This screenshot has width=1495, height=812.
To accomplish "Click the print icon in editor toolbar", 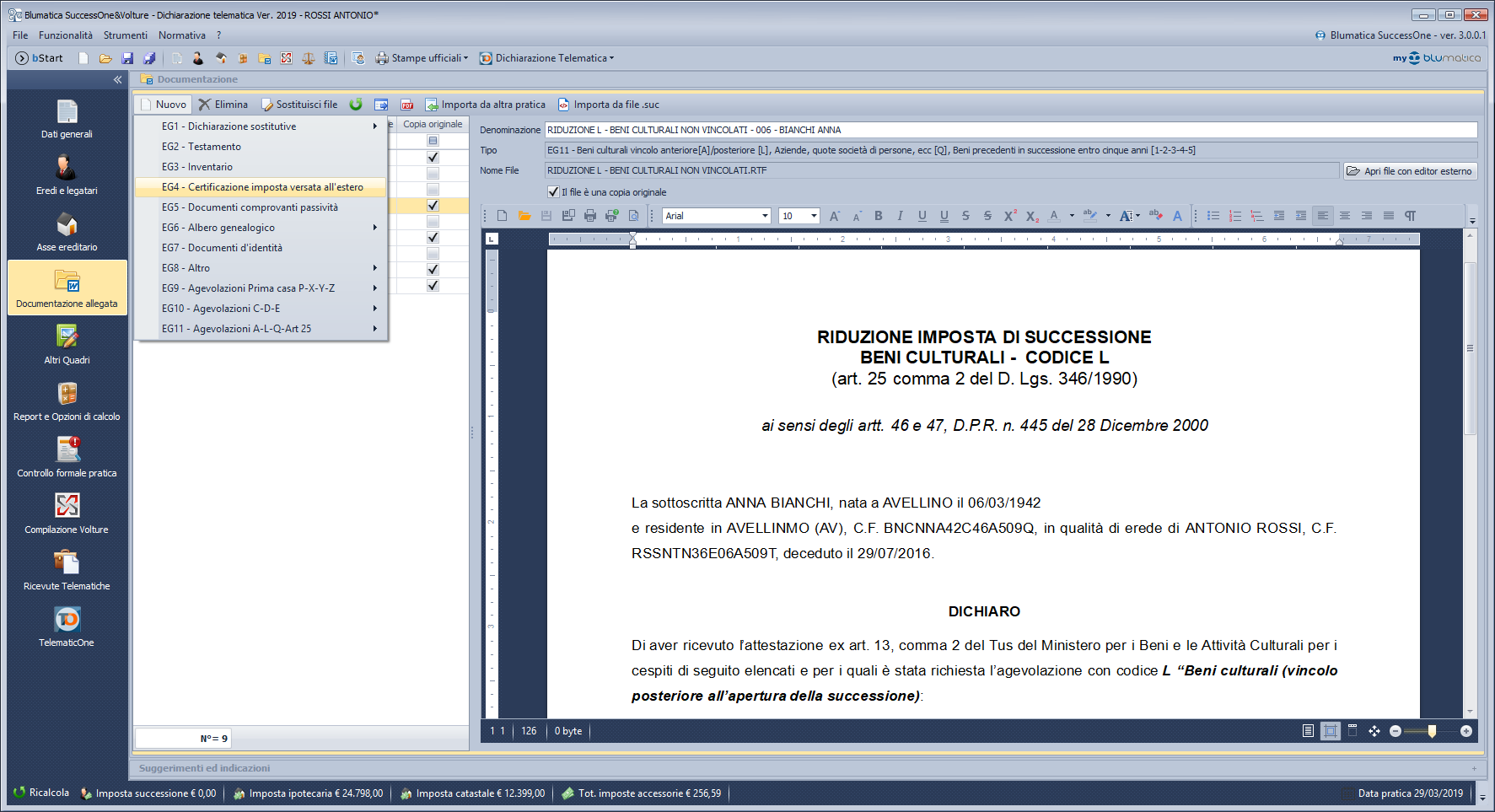I will (589, 216).
